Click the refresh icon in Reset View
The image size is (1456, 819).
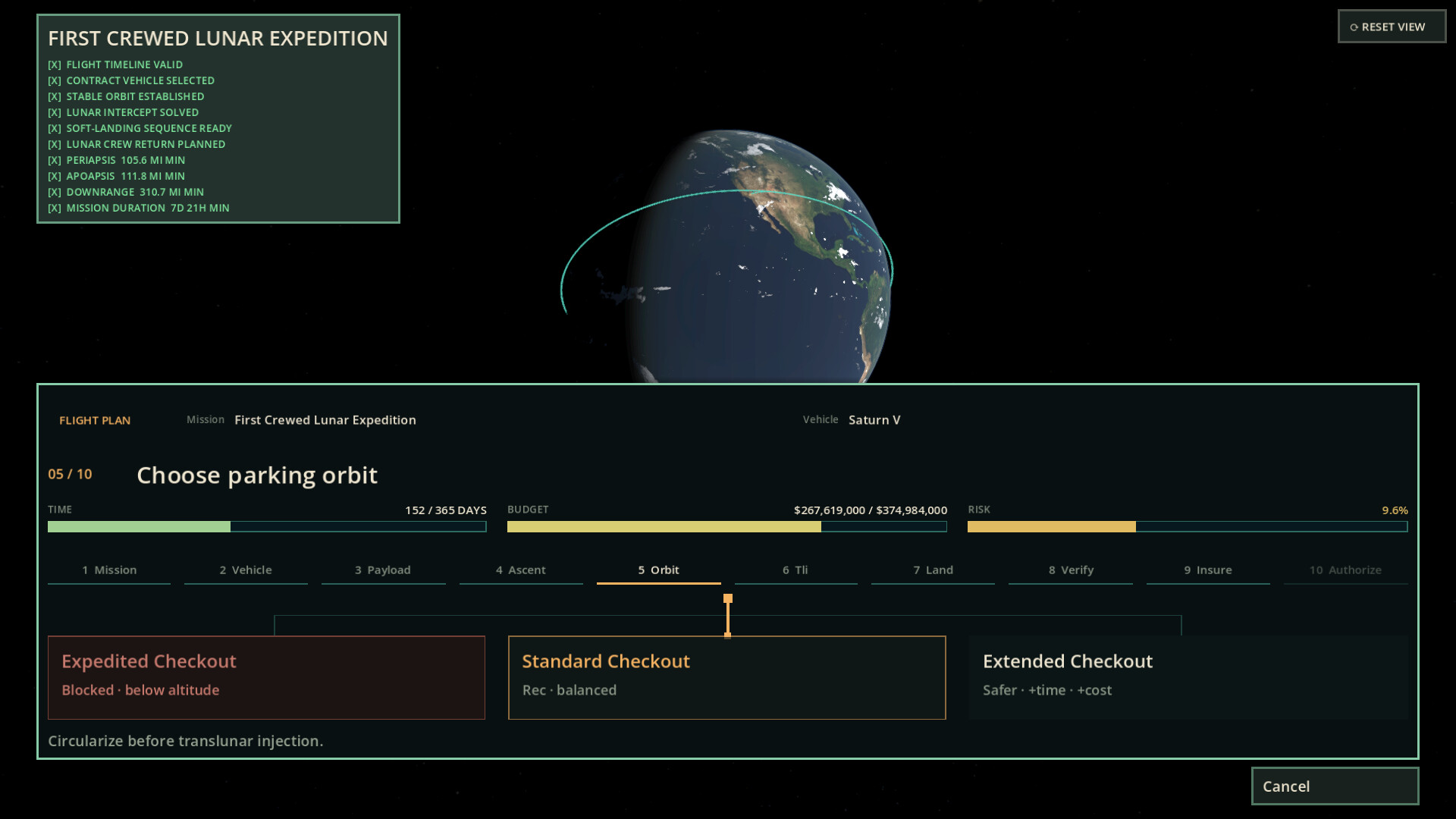click(1354, 27)
